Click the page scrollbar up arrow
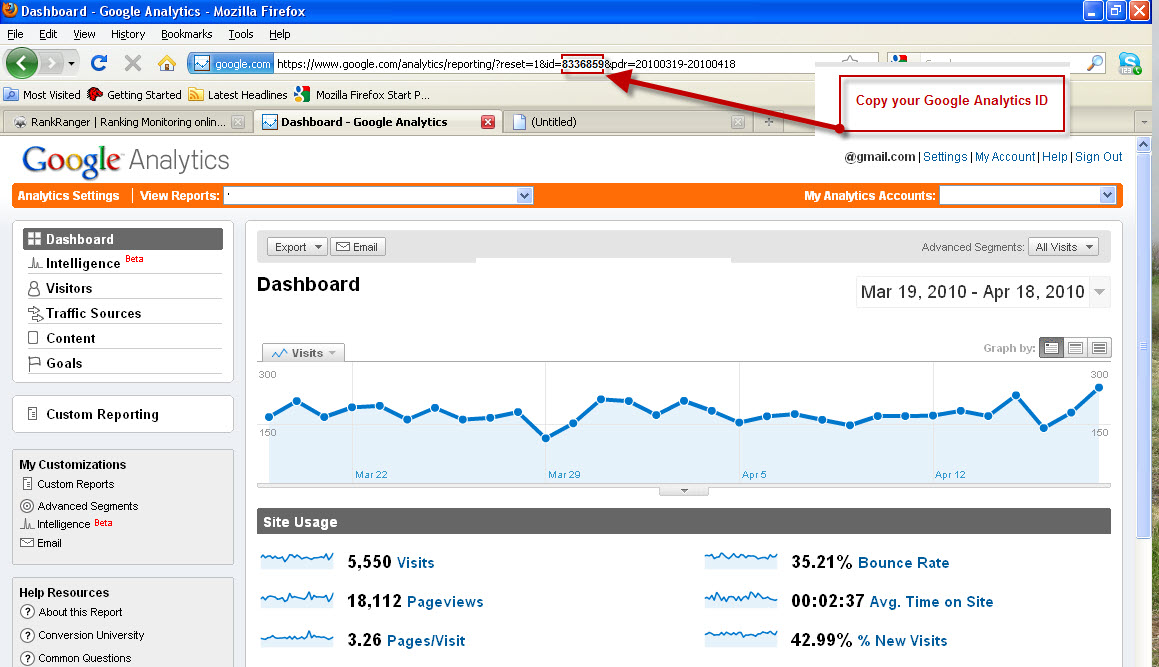The height and width of the screenshot is (667, 1159). click(x=1143, y=144)
